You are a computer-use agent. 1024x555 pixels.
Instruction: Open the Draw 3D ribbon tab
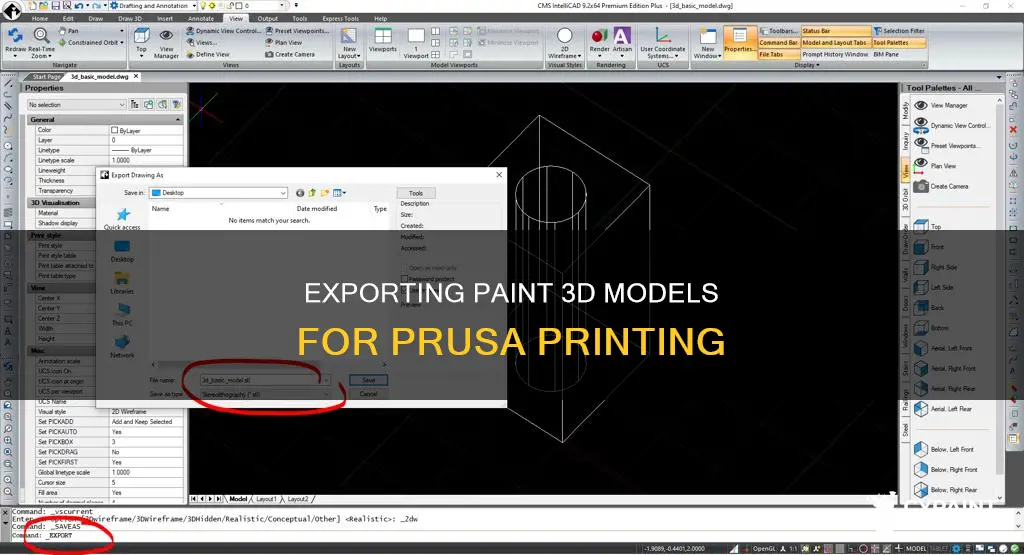click(129, 18)
